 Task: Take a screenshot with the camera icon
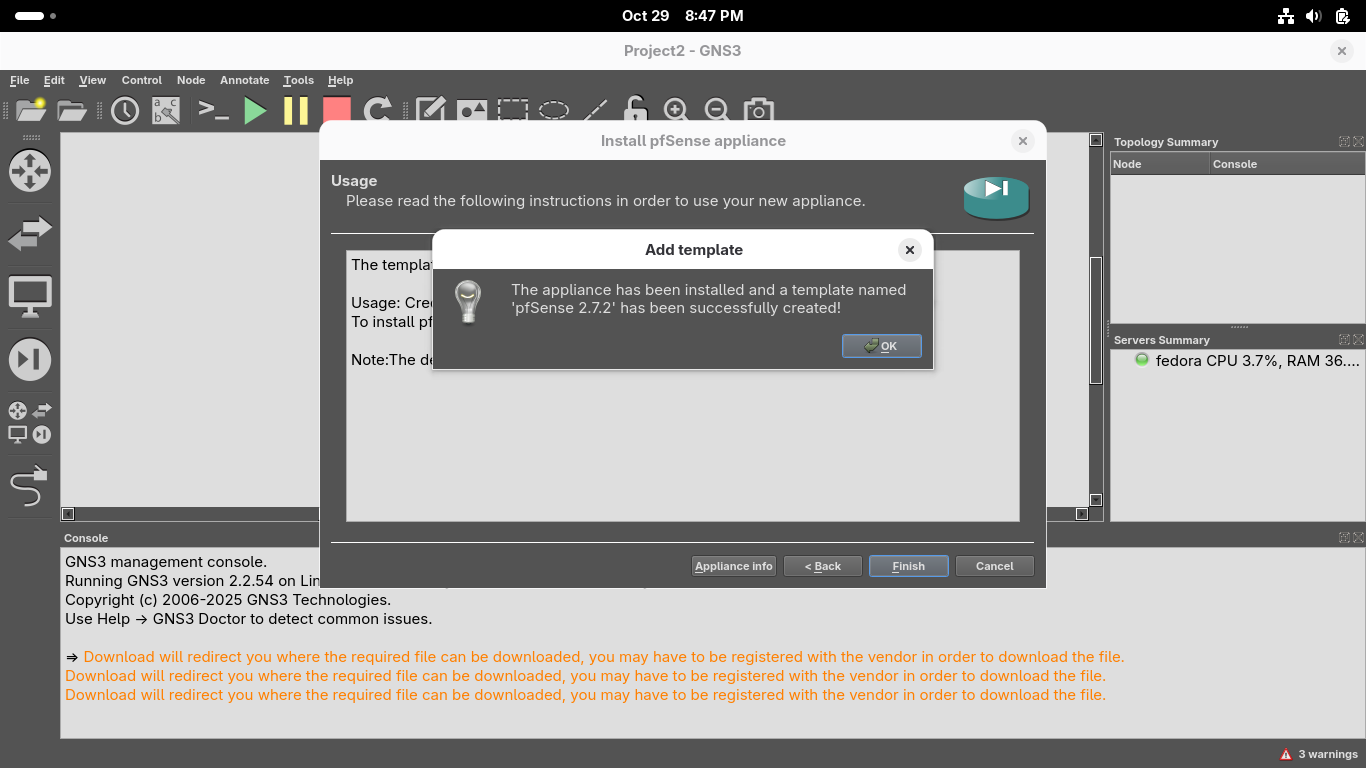point(758,110)
